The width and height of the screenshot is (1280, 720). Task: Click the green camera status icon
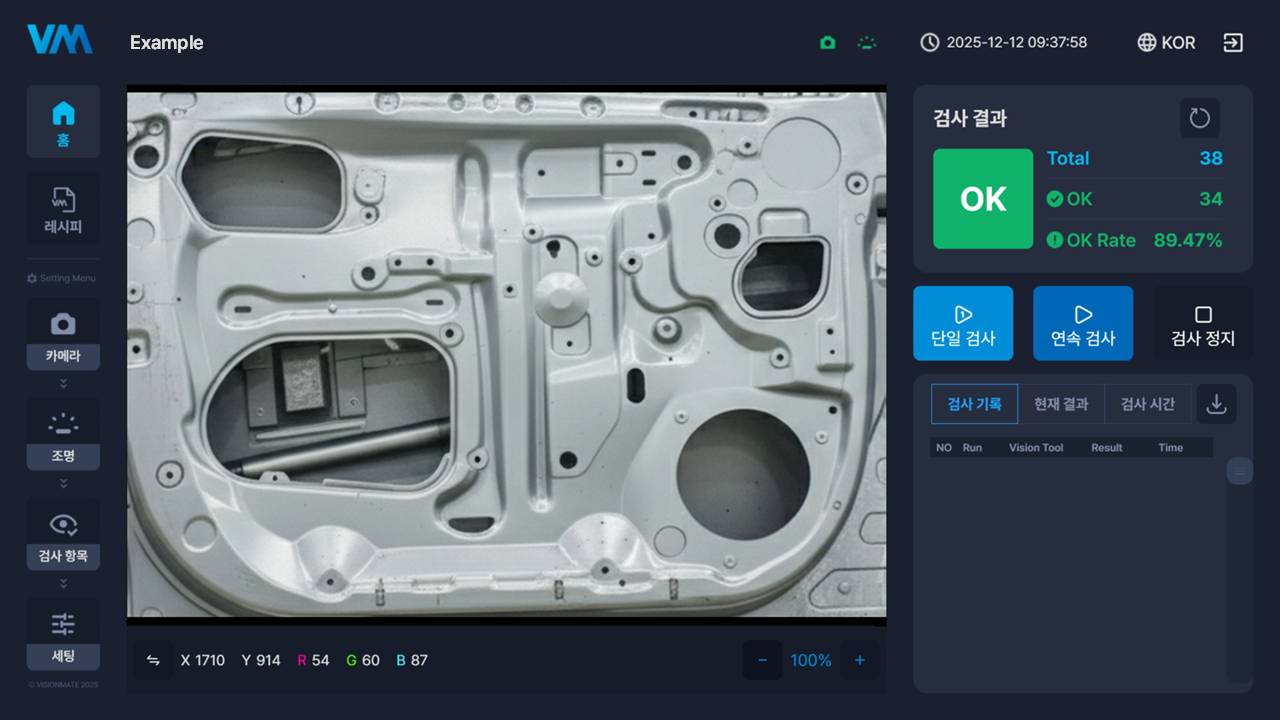(x=827, y=43)
